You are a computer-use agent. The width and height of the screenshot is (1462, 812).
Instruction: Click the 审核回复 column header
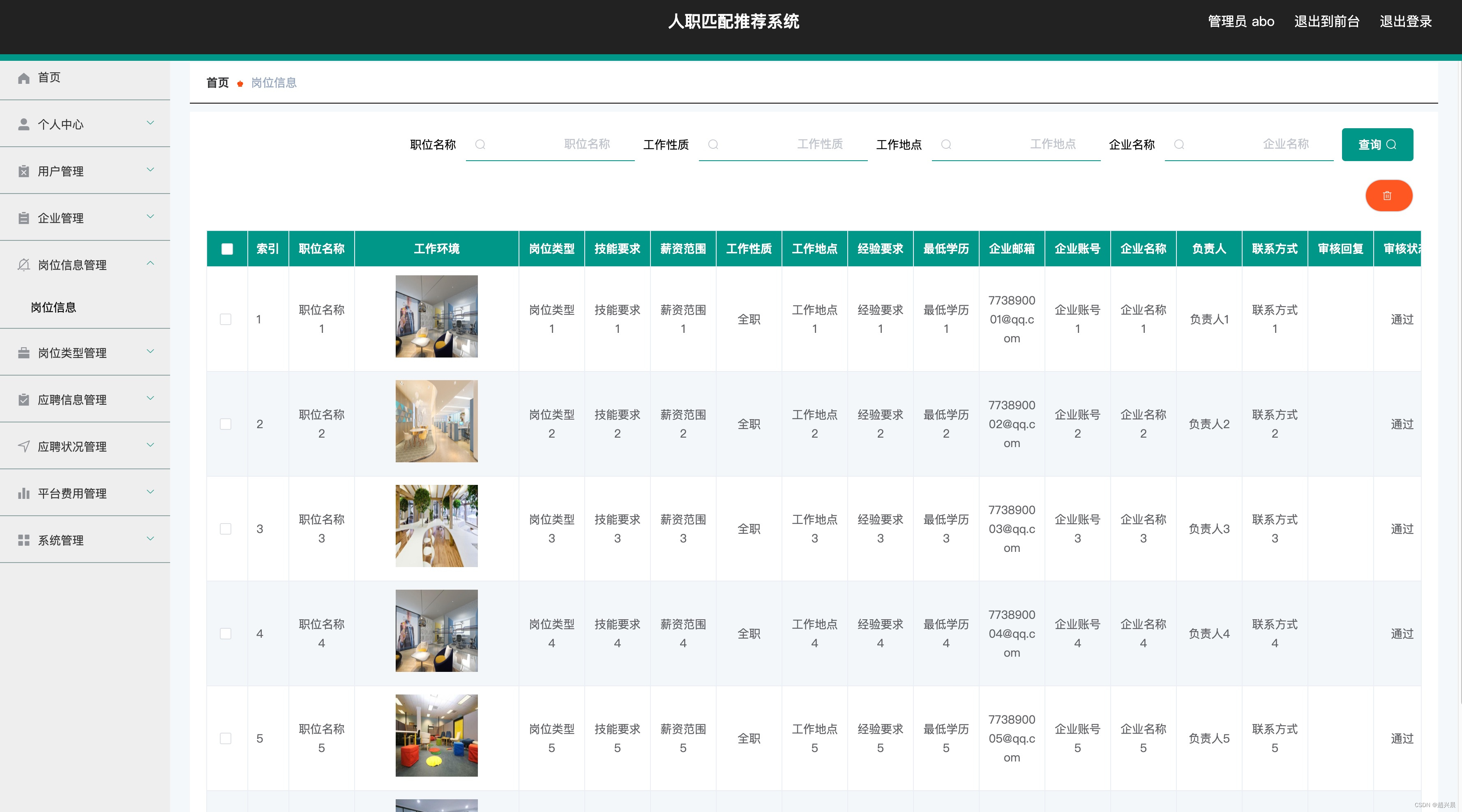coord(1340,249)
